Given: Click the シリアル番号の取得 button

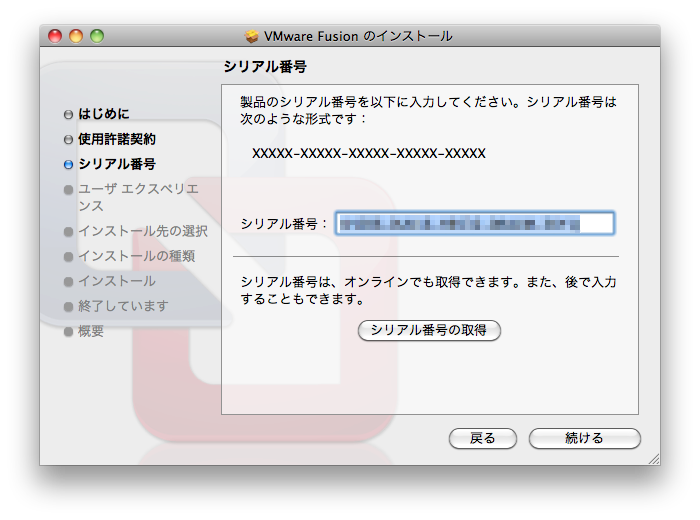Looking at the screenshot, I should coord(429,330).
